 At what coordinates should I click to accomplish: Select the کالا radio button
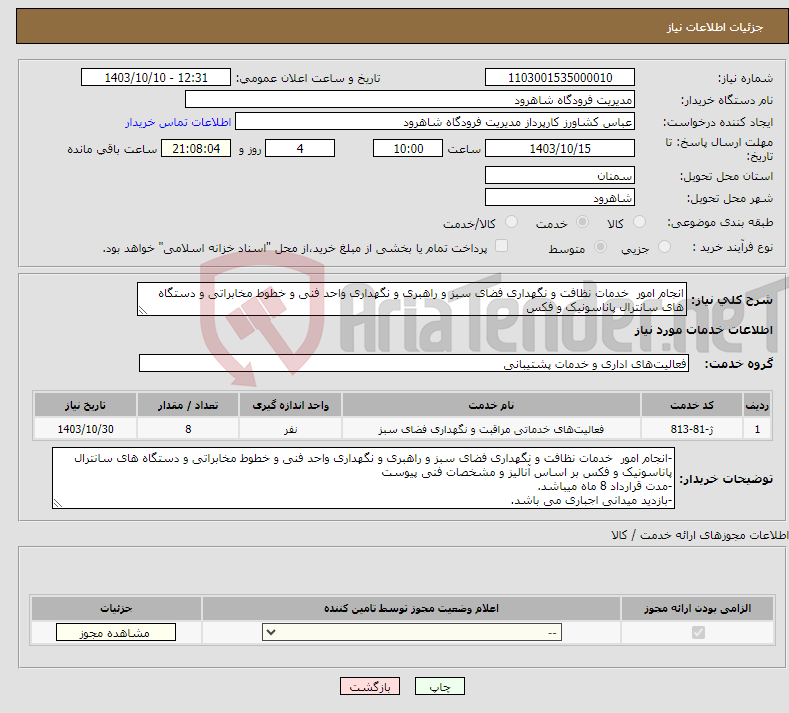[640, 222]
